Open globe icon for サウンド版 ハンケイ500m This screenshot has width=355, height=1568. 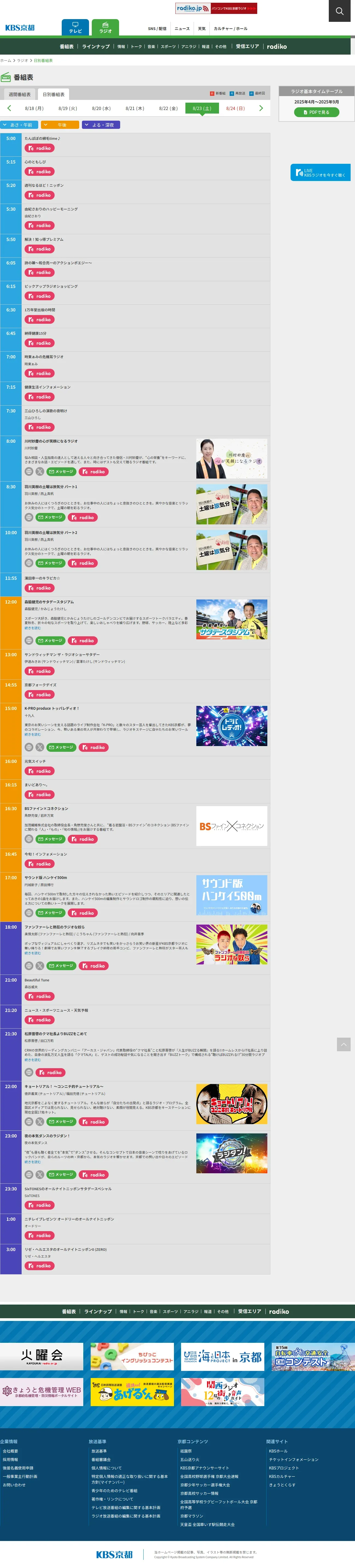(29, 913)
